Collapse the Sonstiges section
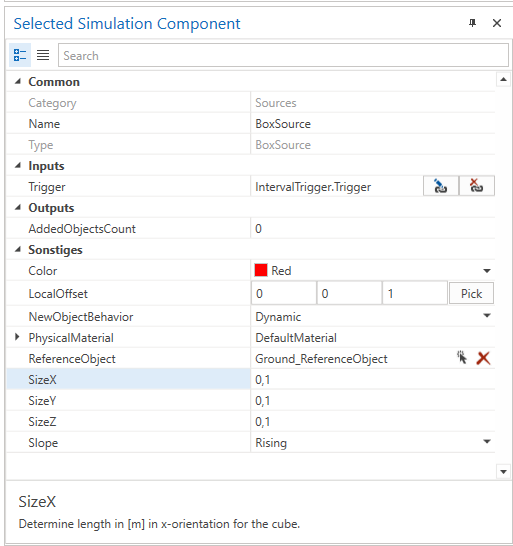Image resolution: width=513 pixels, height=546 pixels. point(18,249)
